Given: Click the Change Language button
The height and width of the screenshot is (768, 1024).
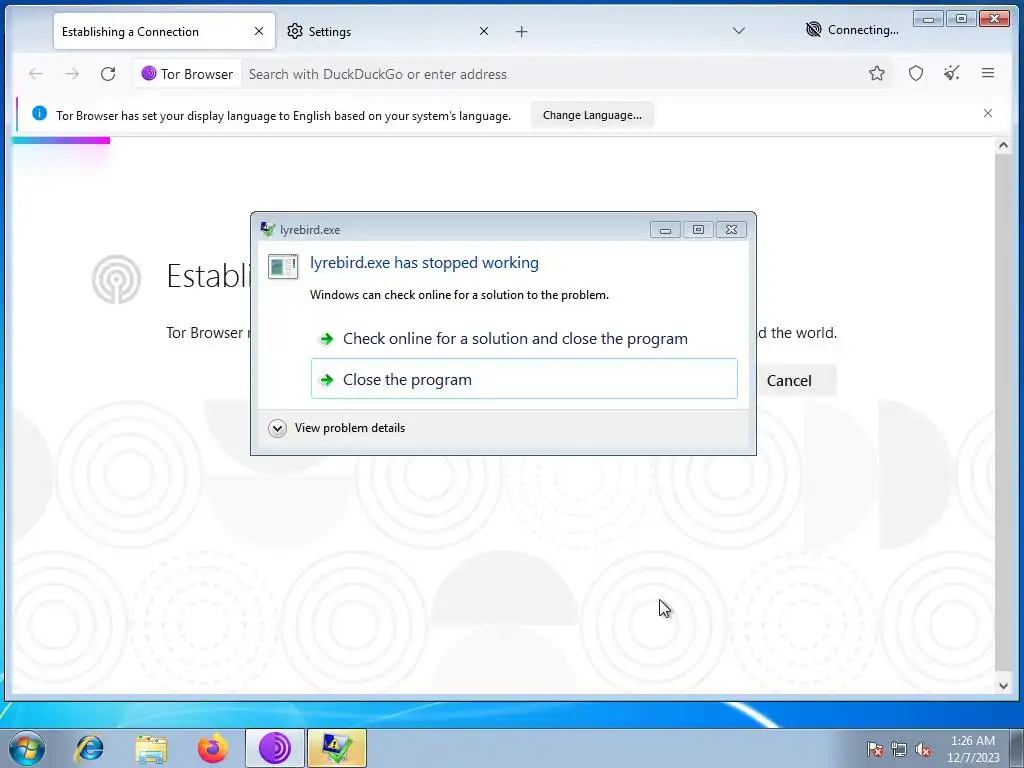Looking at the screenshot, I should coord(592,115).
